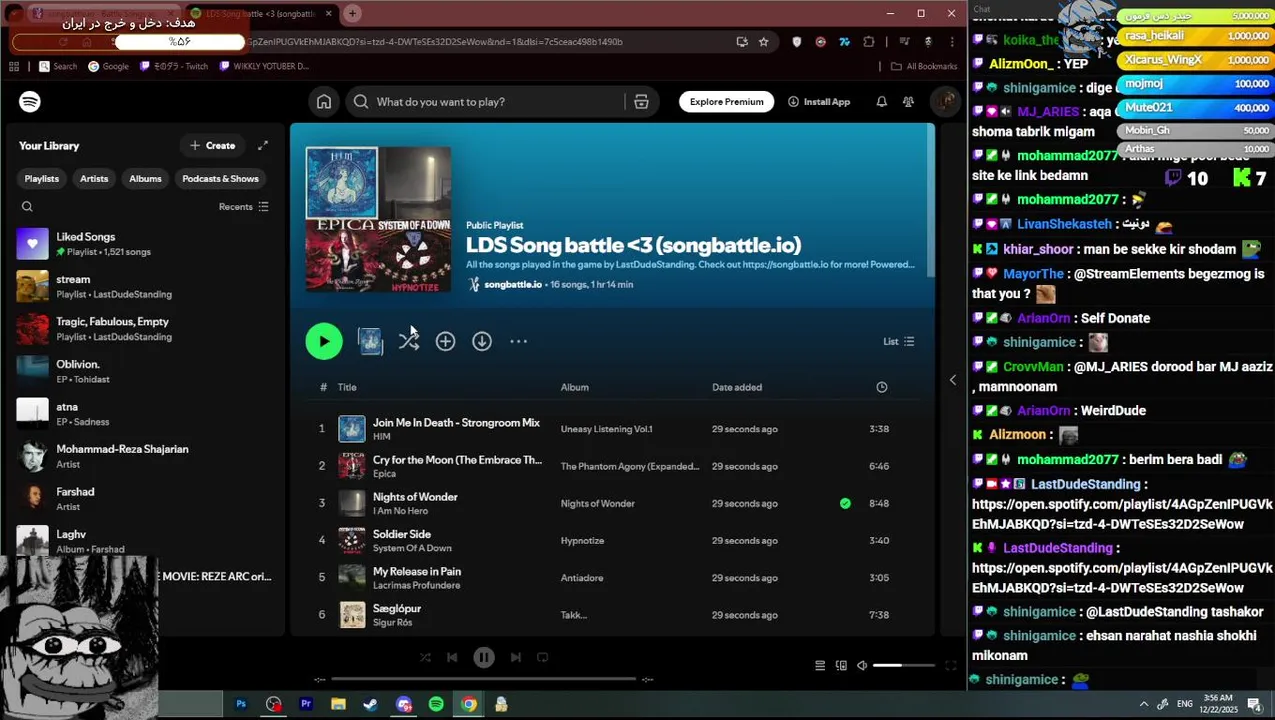Click Install App button
The width and height of the screenshot is (1275, 720).
(819, 101)
